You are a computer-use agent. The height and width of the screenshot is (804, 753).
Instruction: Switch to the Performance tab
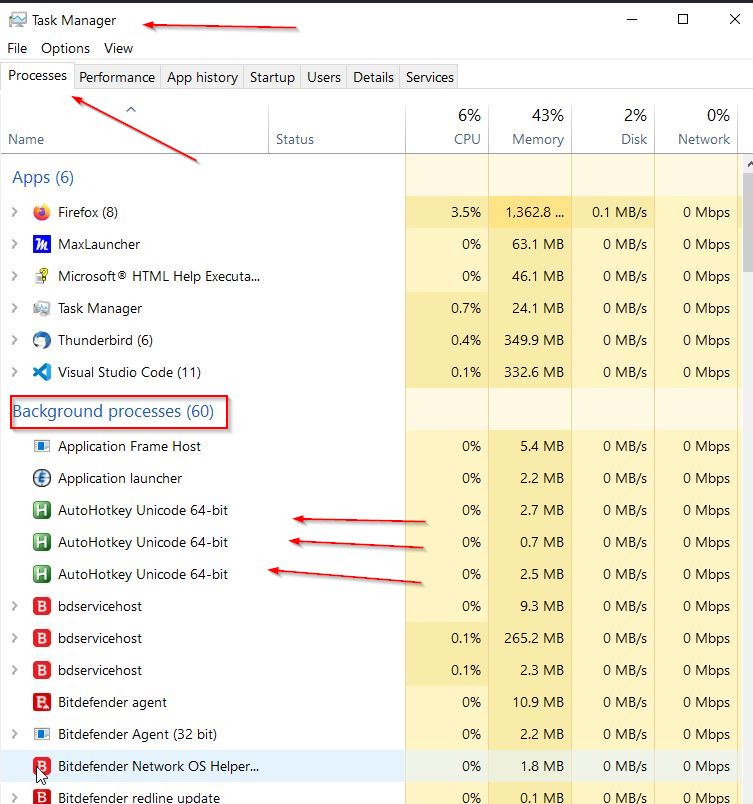(117, 77)
